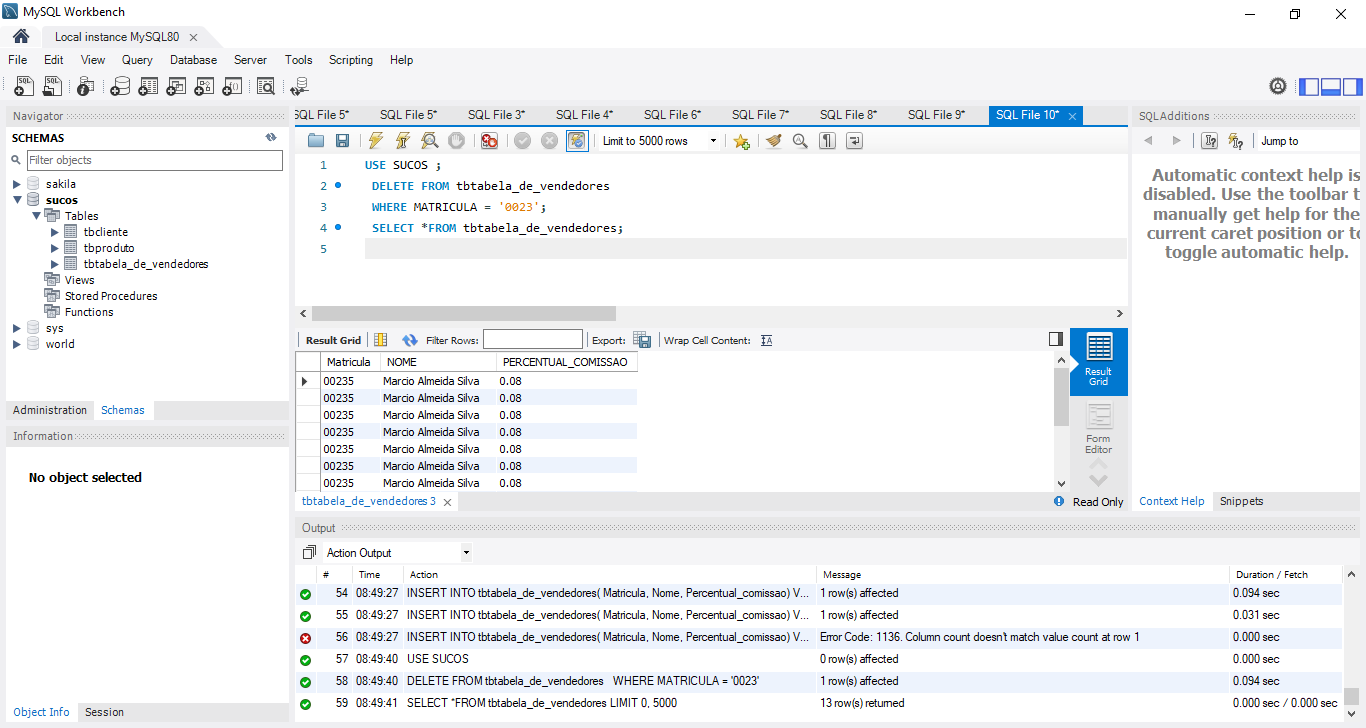Refresh the schemas list
1366x728 pixels.
pyautogui.click(x=271, y=137)
